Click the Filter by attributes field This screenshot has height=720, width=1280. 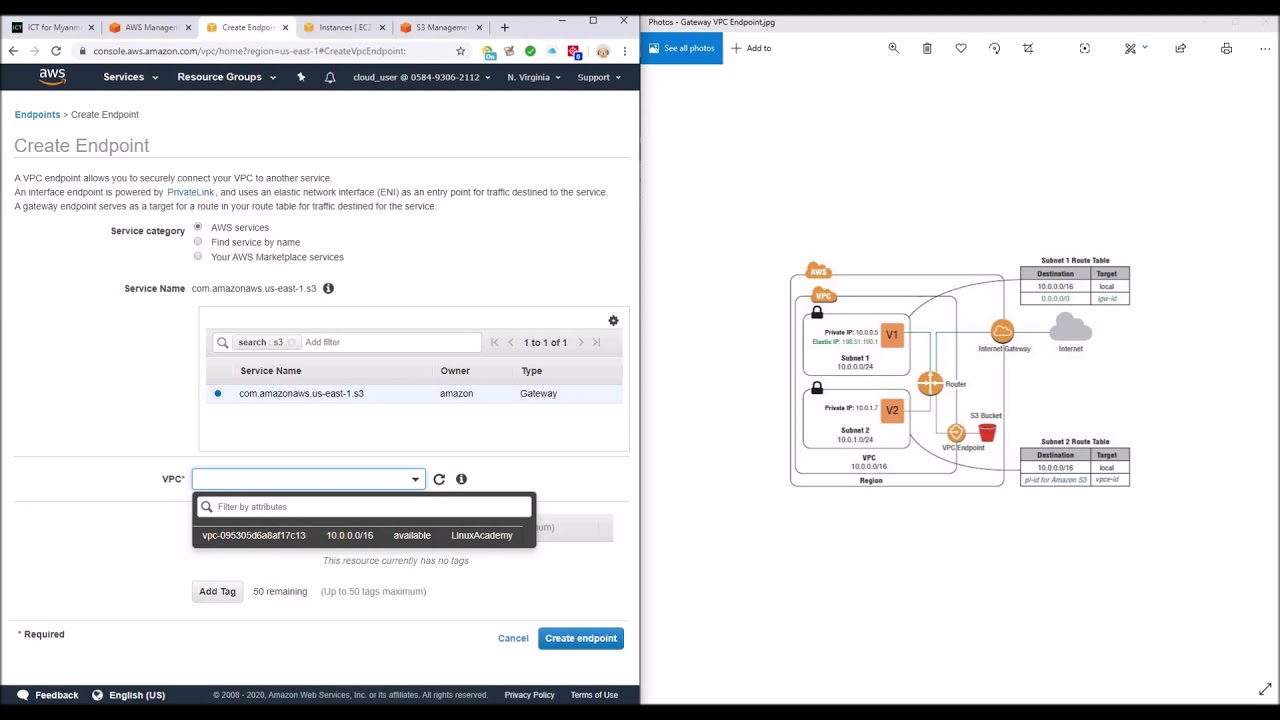click(364, 507)
